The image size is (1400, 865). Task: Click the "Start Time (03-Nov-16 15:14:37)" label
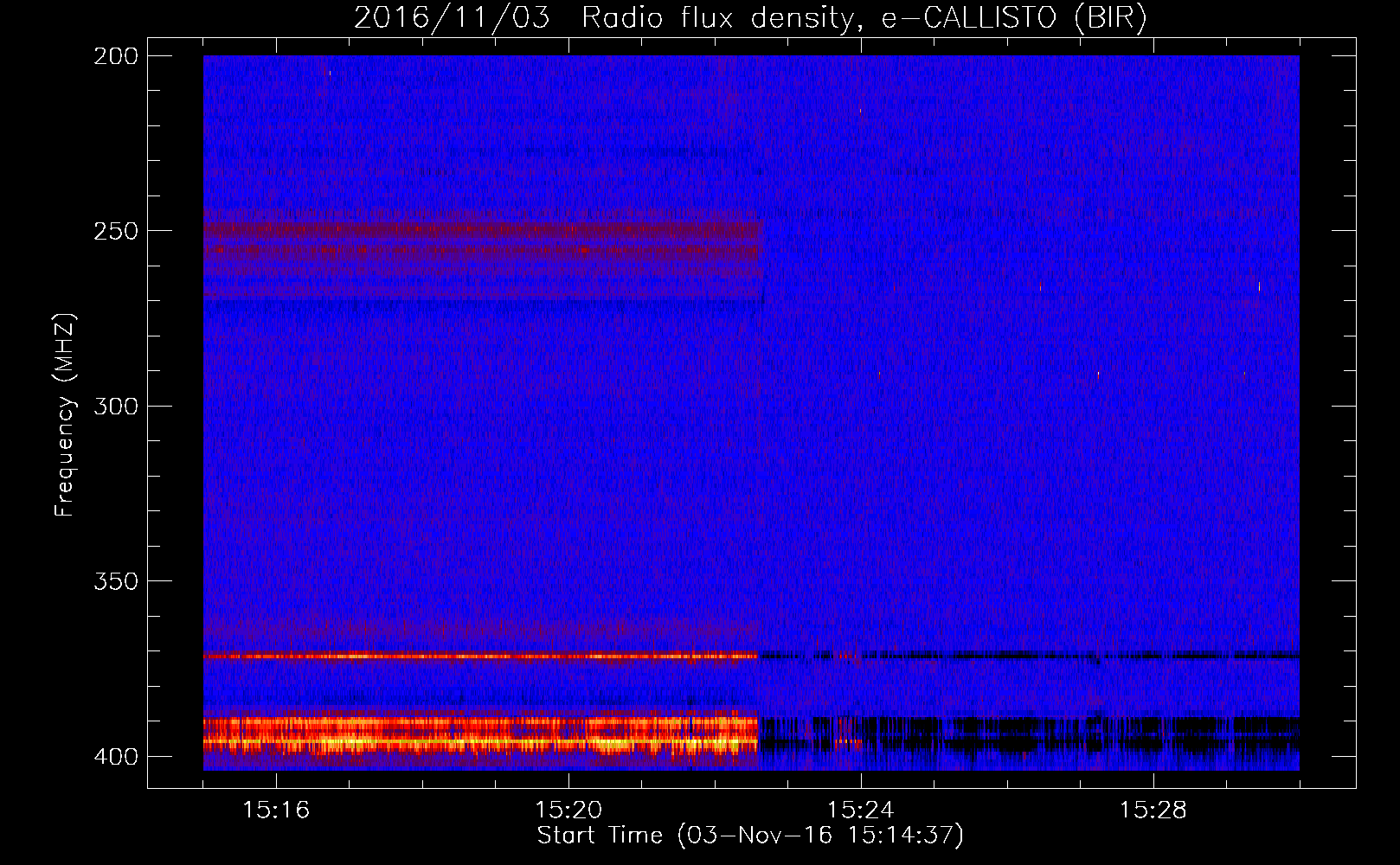tap(750, 836)
